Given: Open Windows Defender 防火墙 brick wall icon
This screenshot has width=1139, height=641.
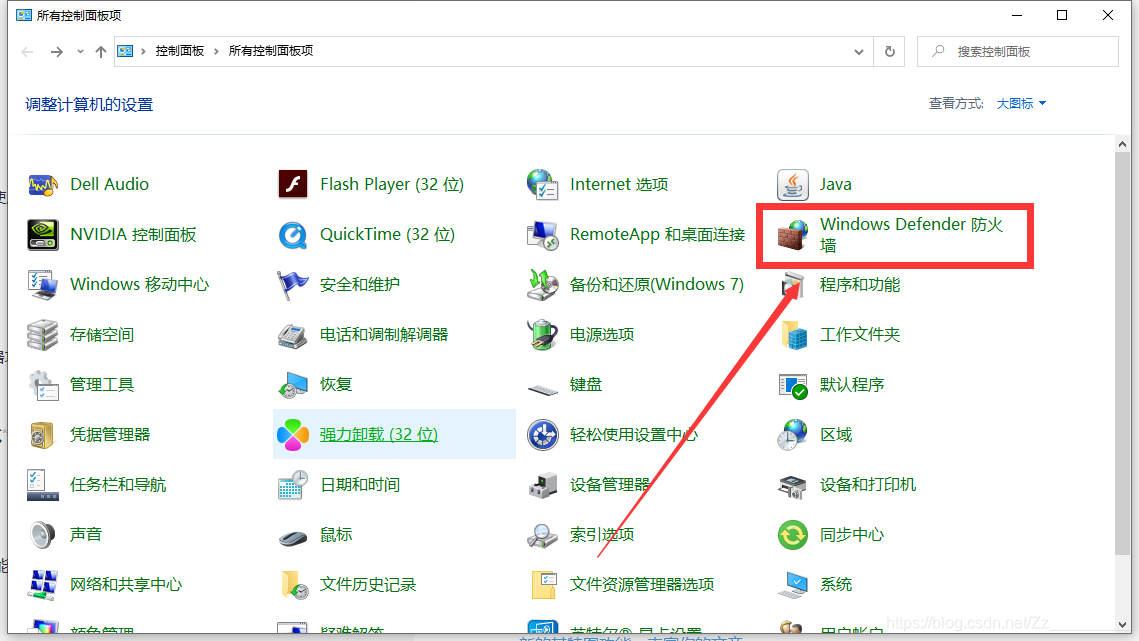Looking at the screenshot, I should 793,235.
